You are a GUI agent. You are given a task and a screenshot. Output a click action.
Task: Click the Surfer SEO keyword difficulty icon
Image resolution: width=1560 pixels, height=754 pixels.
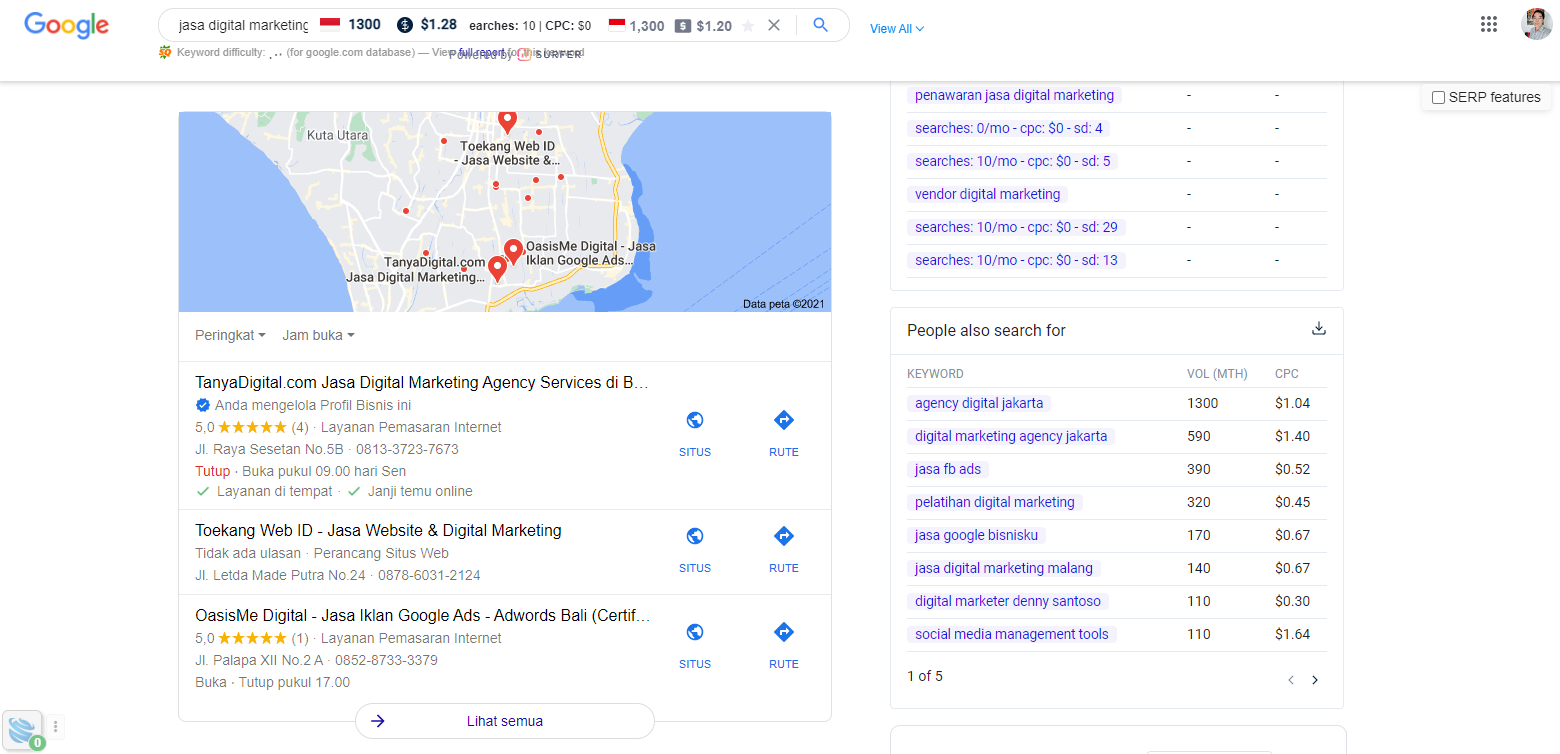165,52
